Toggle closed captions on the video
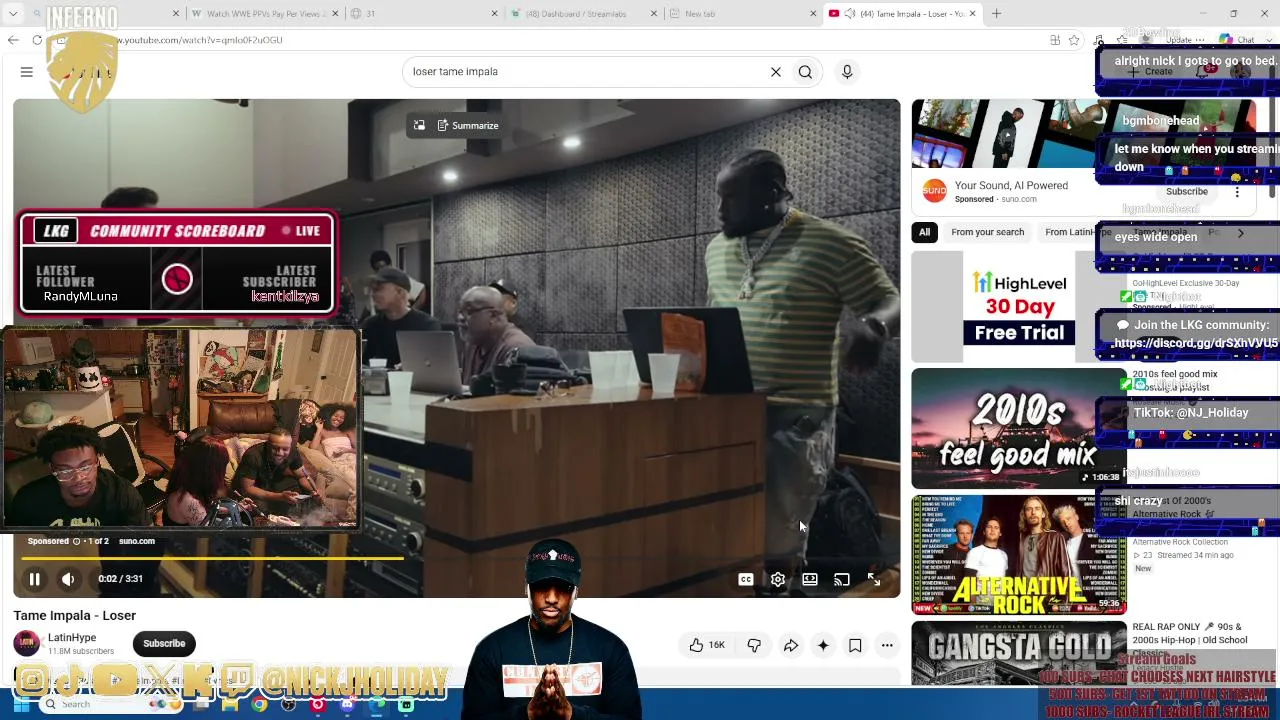The image size is (1280, 720). point(746,579)
